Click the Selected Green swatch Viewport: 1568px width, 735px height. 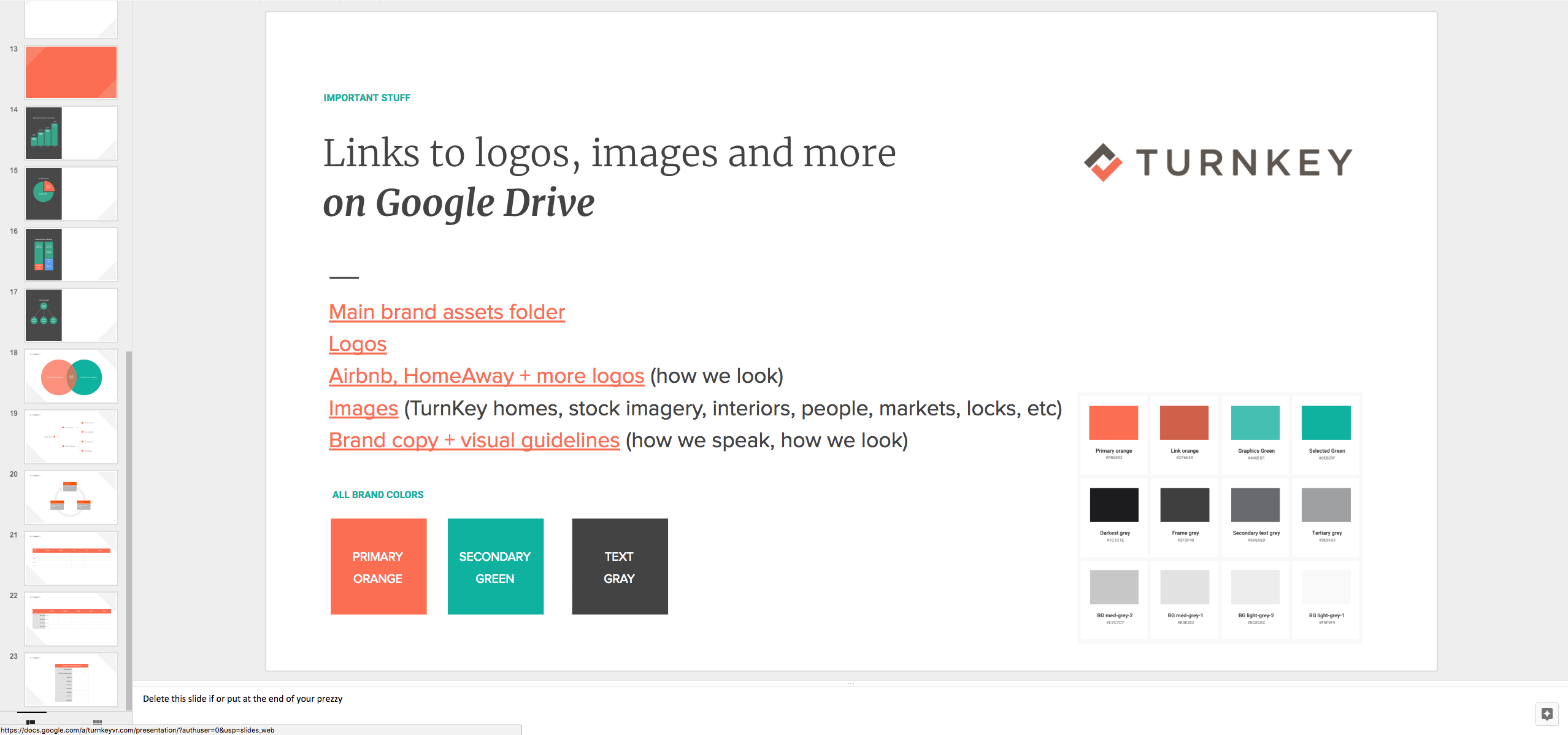pos(1326,423)
